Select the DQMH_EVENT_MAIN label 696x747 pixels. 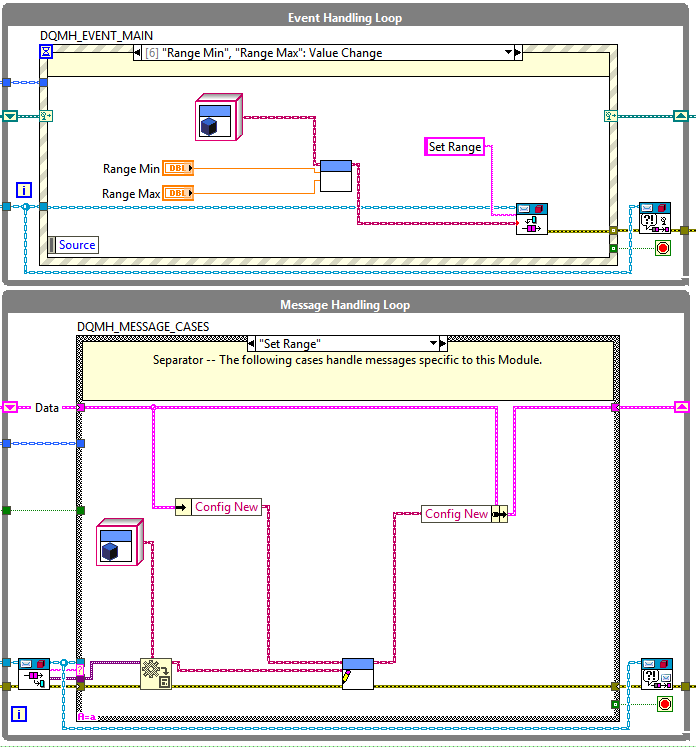coord(96,36)
